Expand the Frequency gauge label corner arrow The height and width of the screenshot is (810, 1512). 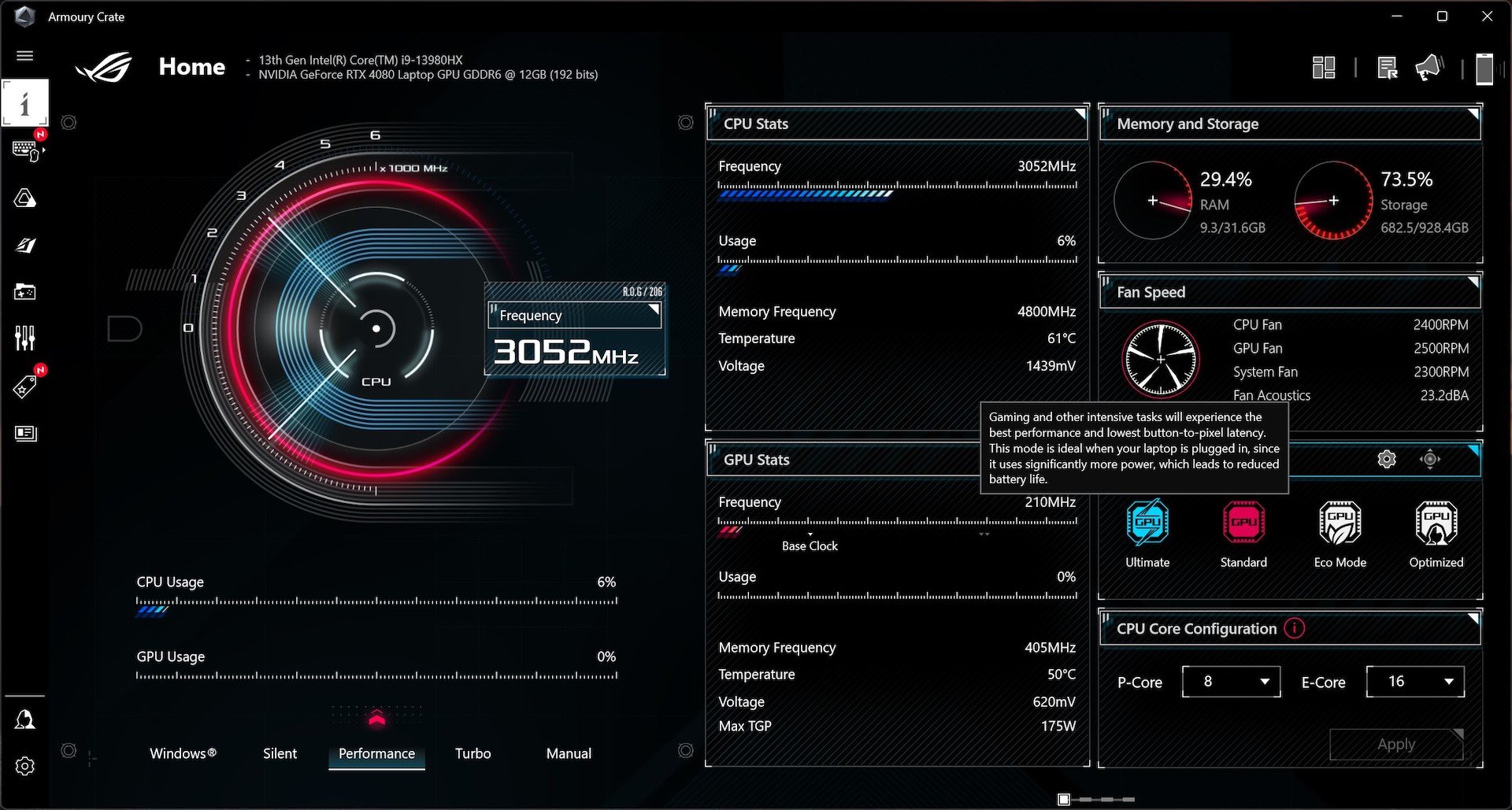coord(653,311)
